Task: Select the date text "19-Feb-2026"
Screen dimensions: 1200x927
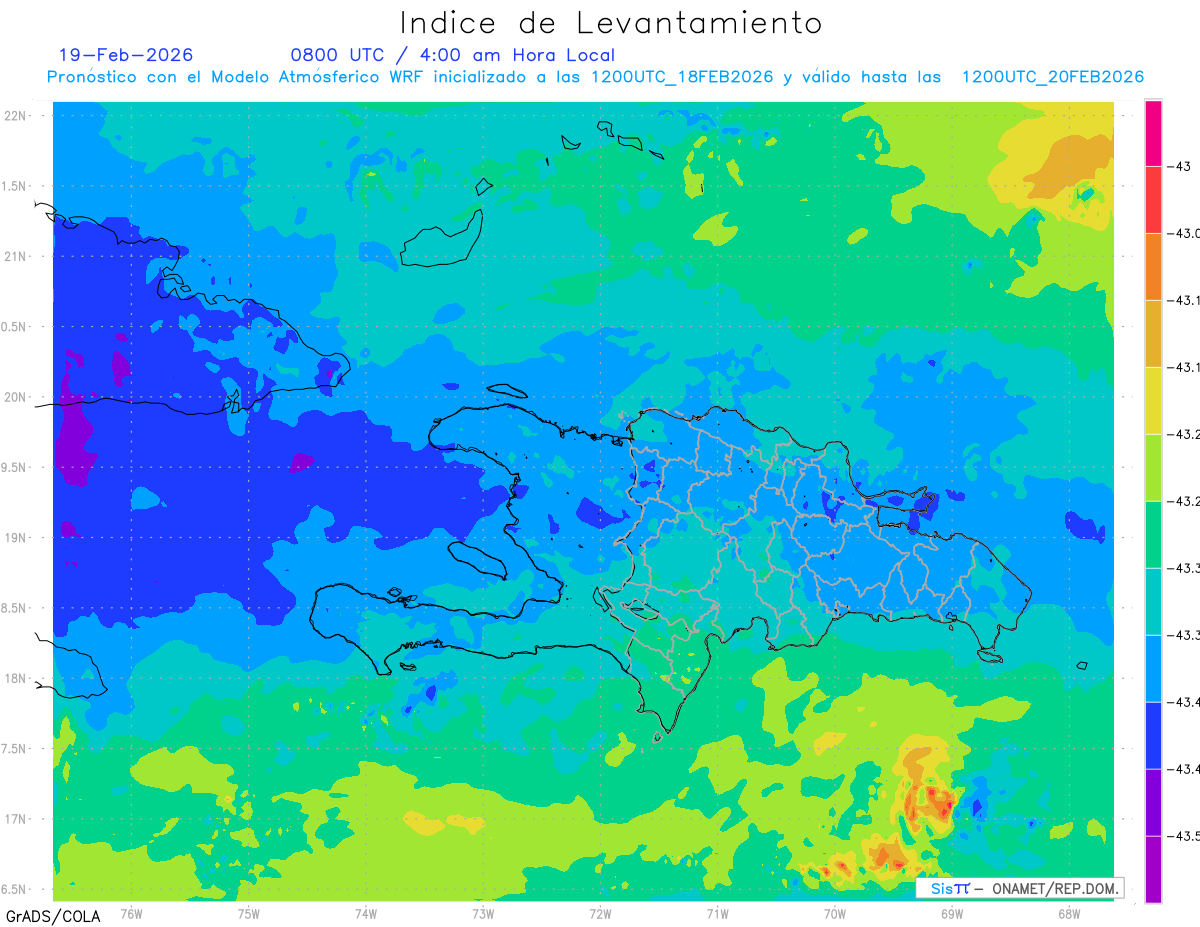Action: click(x=126, y=55)
